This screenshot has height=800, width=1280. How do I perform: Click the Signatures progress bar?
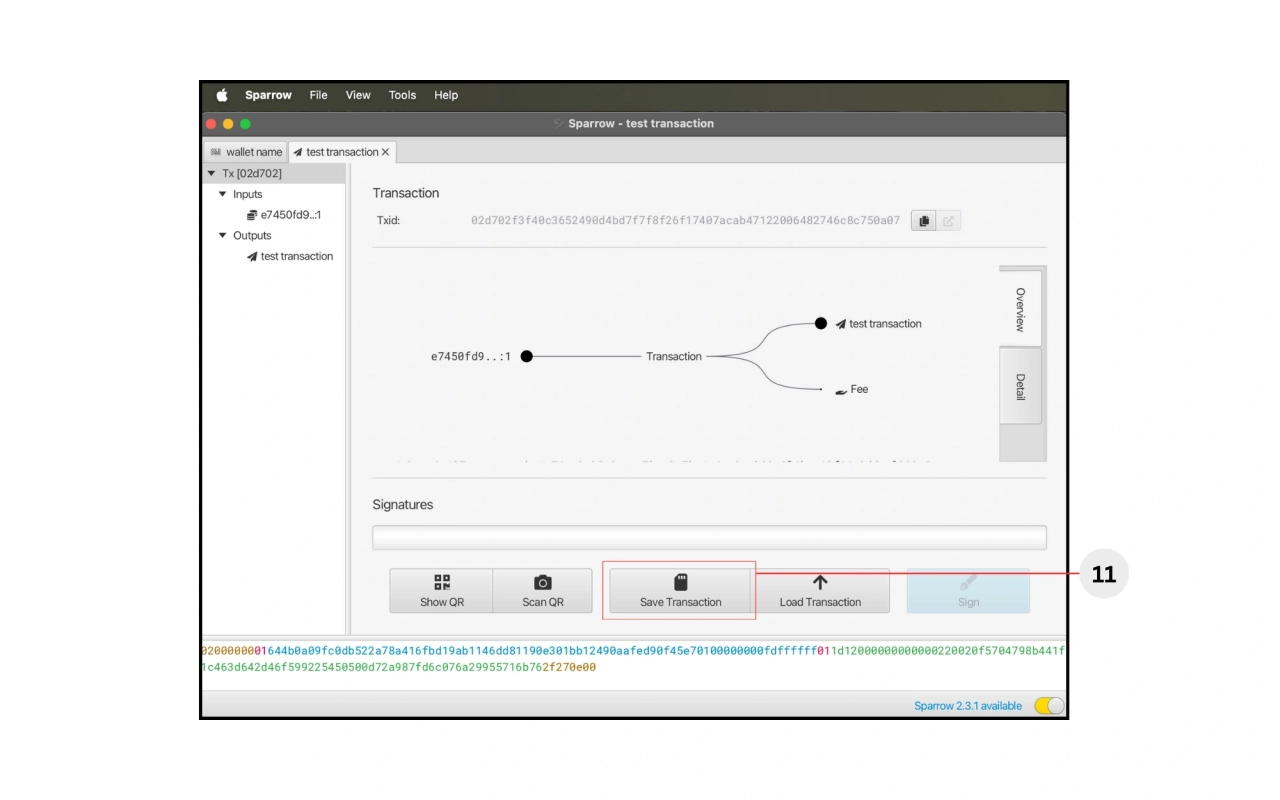click(x=709, y=537)
